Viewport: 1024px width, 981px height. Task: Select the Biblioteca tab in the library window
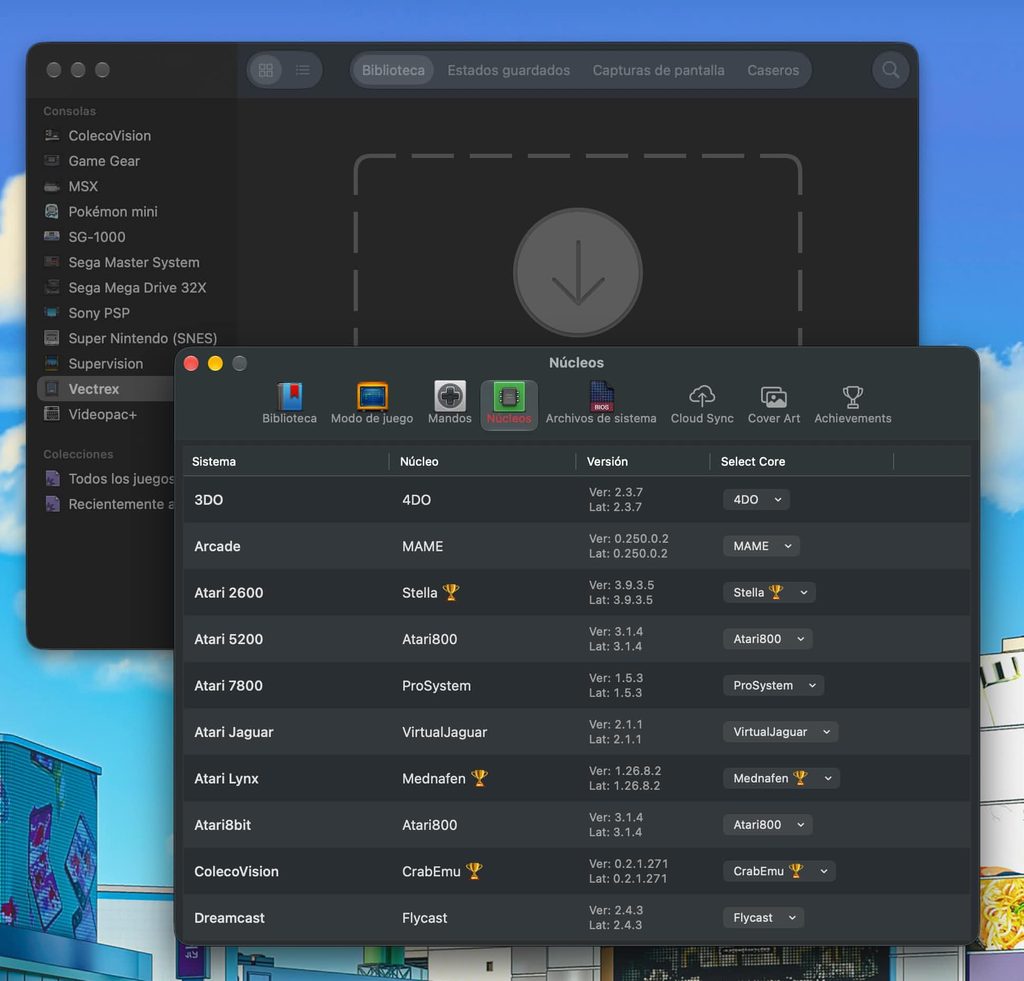click(x=393, y=70)
